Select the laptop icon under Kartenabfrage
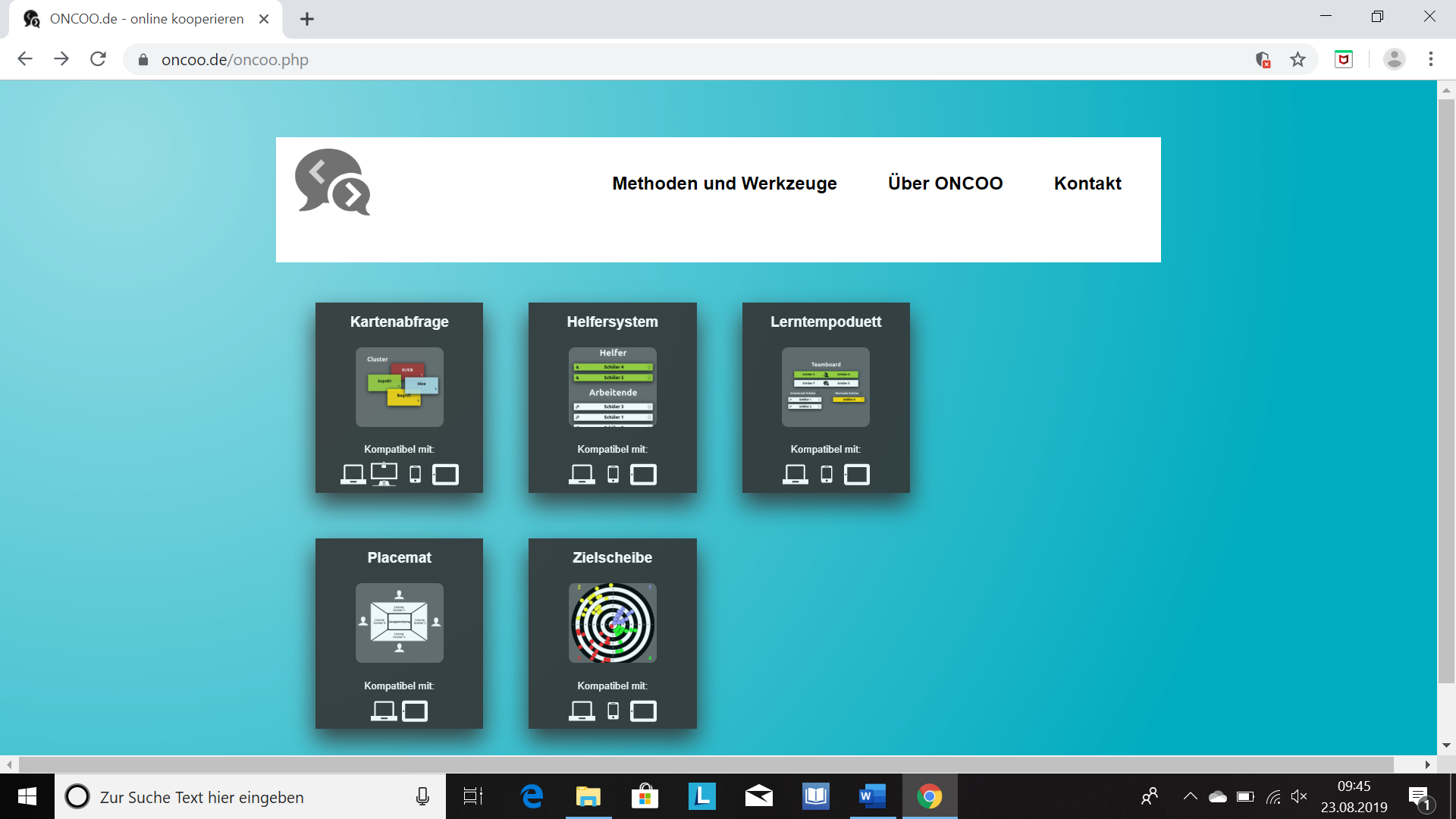Screen dimensions: 1456x819 pyautogui.click(x=353, y=473)
